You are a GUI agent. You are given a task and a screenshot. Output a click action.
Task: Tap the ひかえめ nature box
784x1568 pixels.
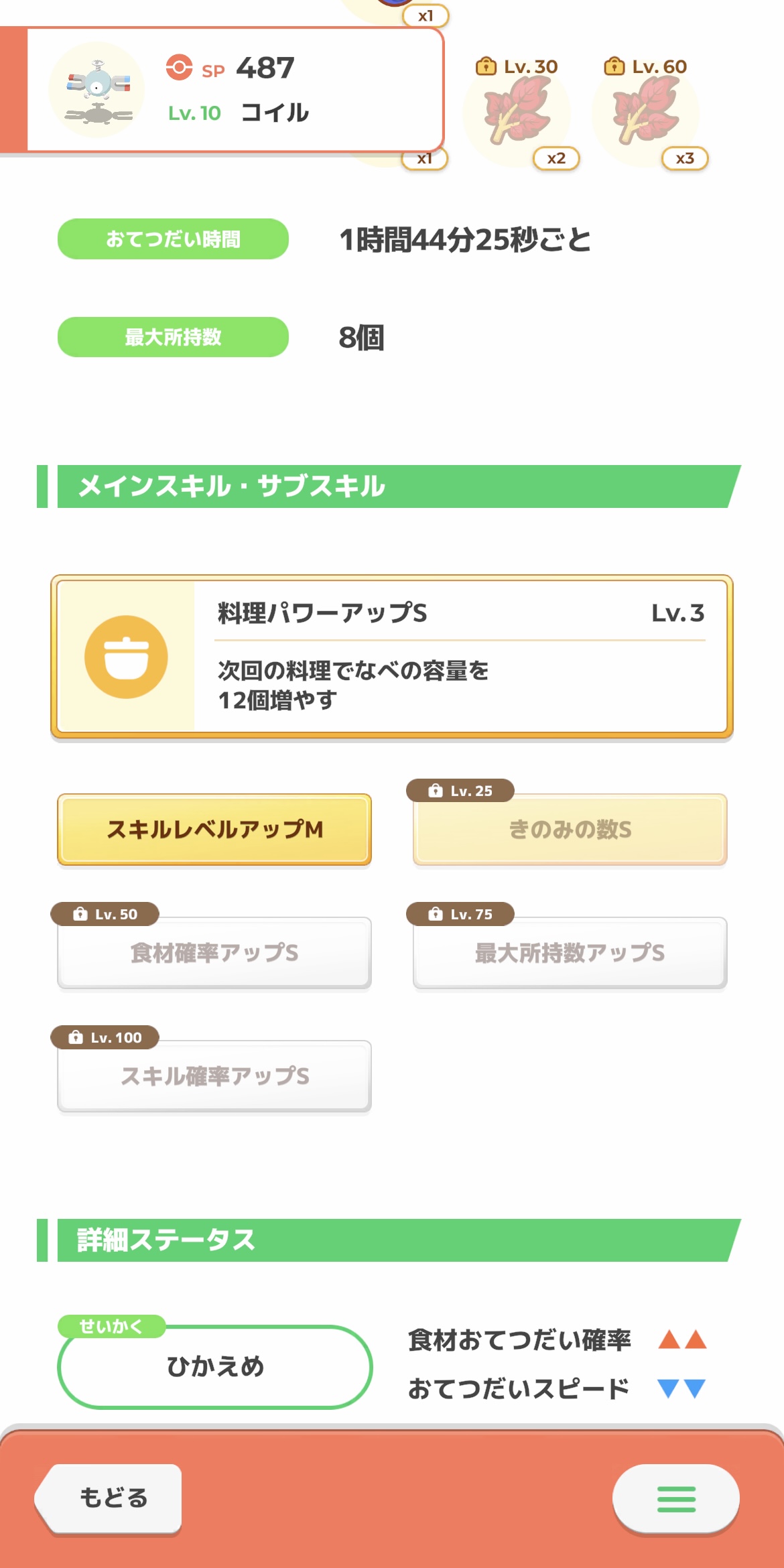click(x=214, y=1366)
